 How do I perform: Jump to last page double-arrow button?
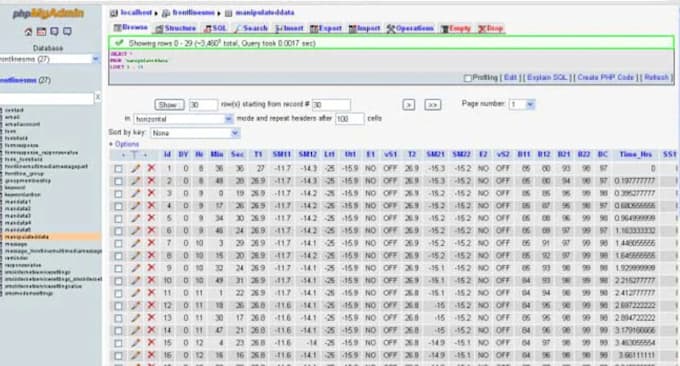(432, 105)
